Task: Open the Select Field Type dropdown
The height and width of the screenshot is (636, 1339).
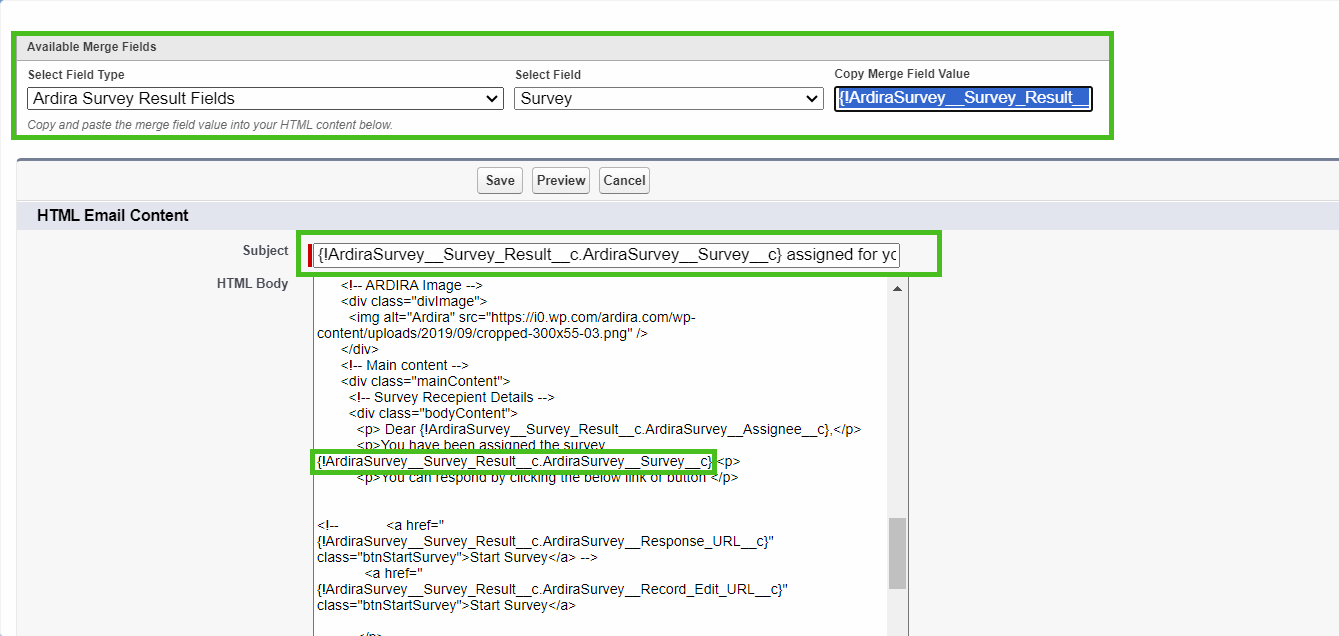Action: pos(265,98)
